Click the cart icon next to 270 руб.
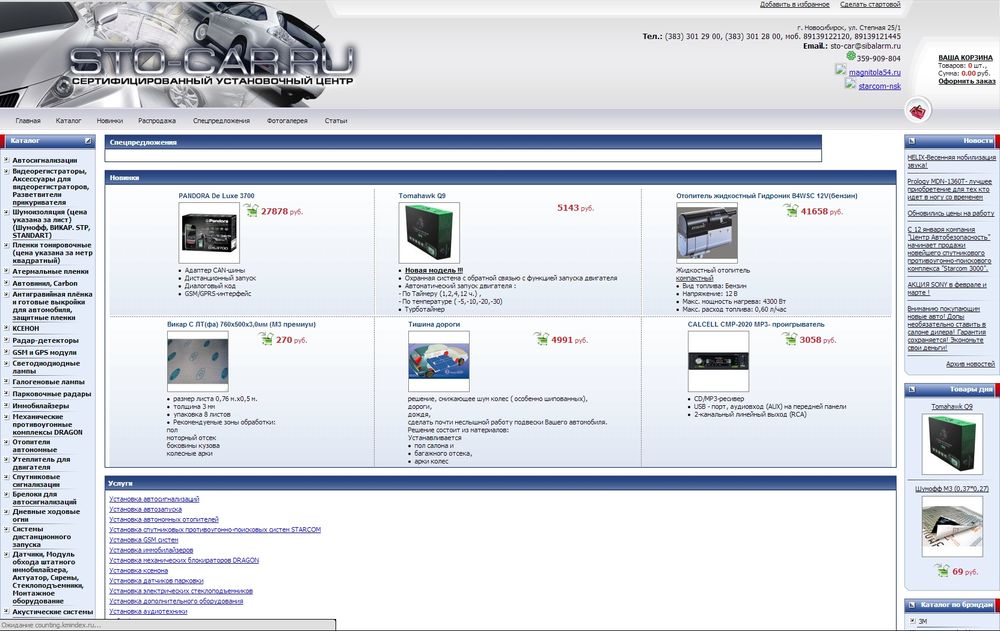The height and width of the screenshot is (631, 1000). pos(266,338)
